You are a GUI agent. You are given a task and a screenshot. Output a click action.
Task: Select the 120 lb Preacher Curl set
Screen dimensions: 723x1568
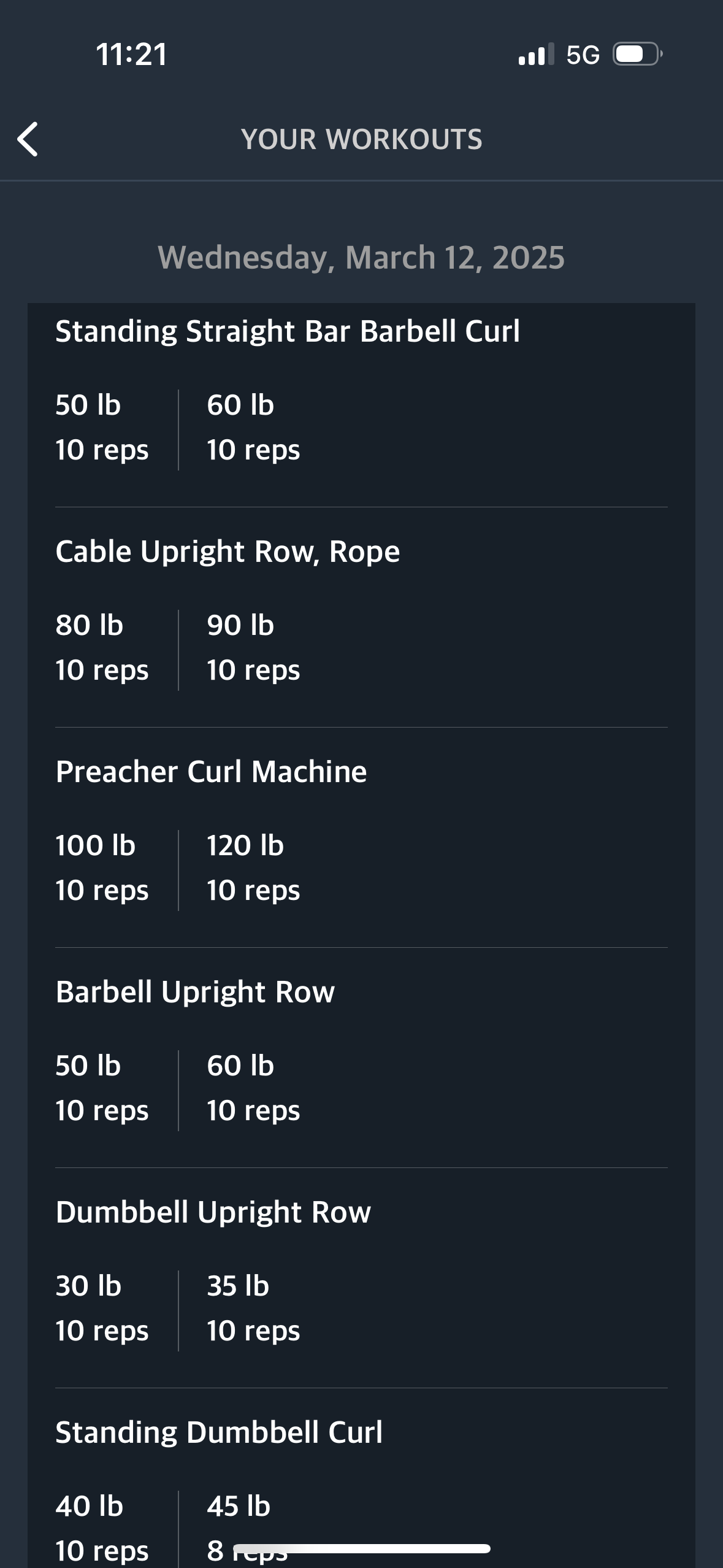tap(253, 867)
